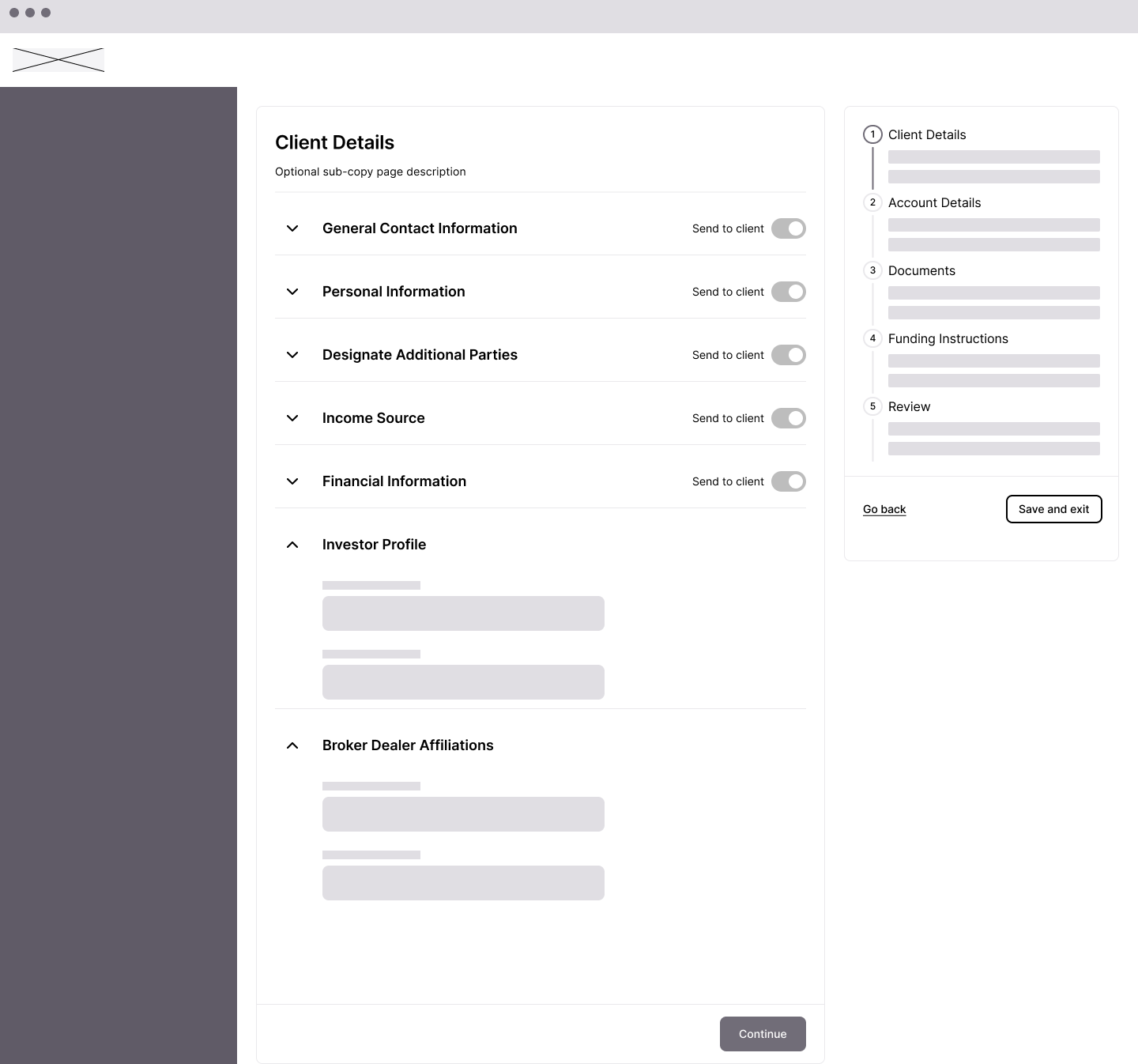Screen dimensions: 1138x1064
Task: Select the step 2 Account Details indicator
Action: 872,202
